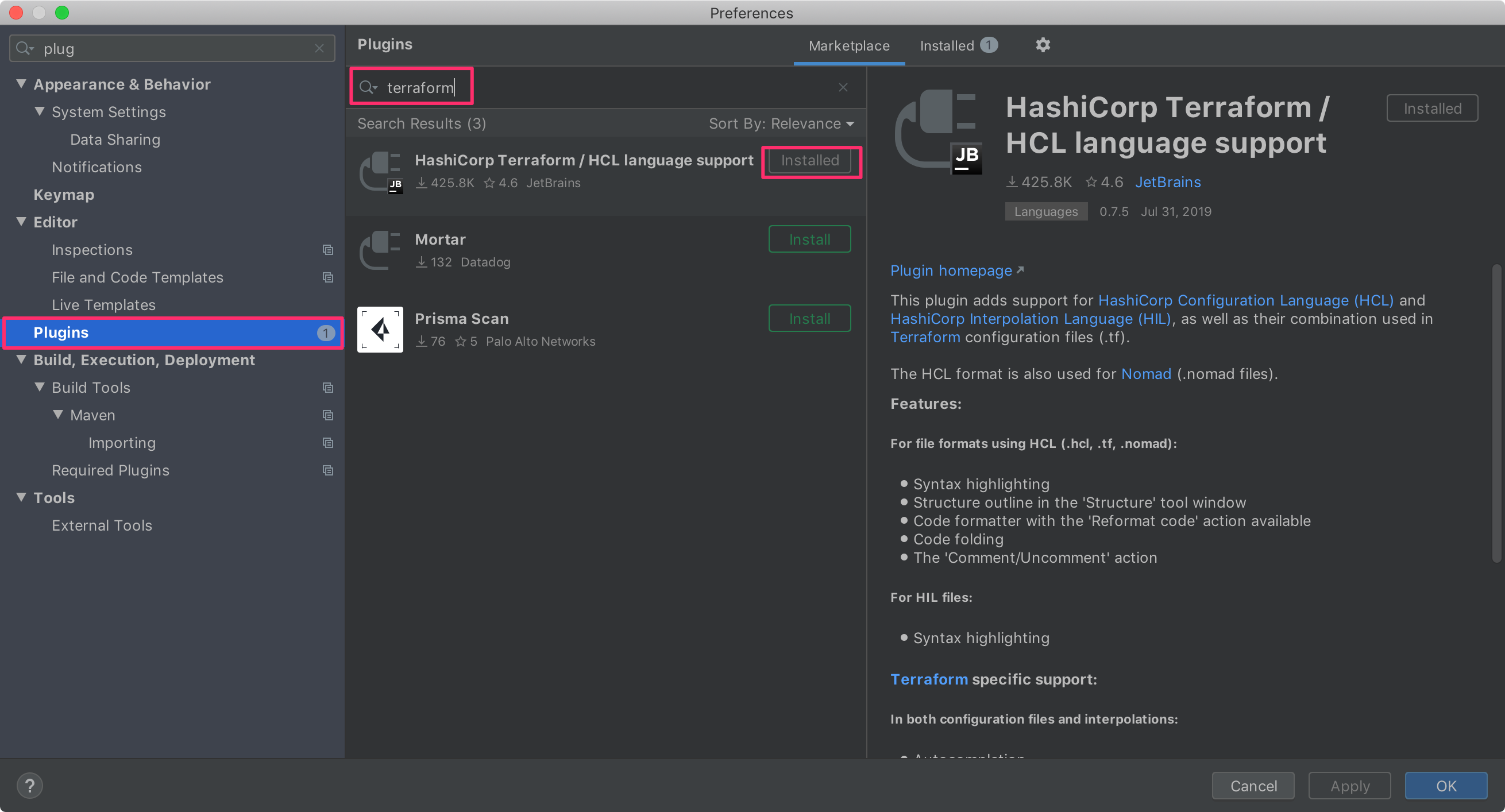Collapse Build, Execution, Deployment section

point(22,360)
